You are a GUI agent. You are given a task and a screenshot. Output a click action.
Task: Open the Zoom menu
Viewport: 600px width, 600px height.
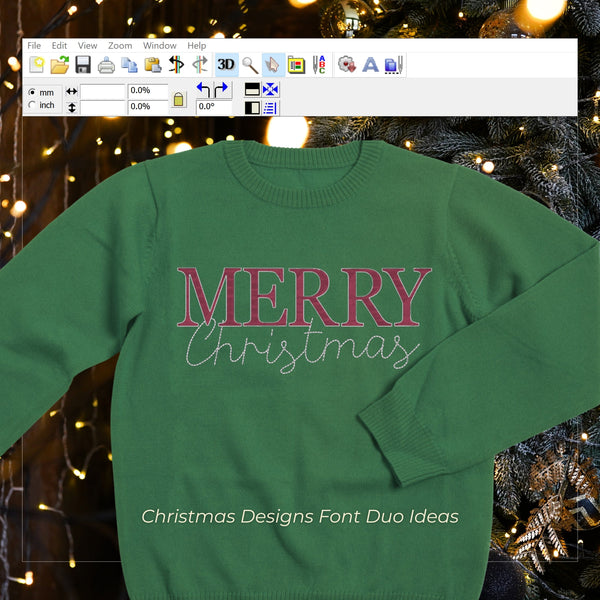(x=120, y=46)
